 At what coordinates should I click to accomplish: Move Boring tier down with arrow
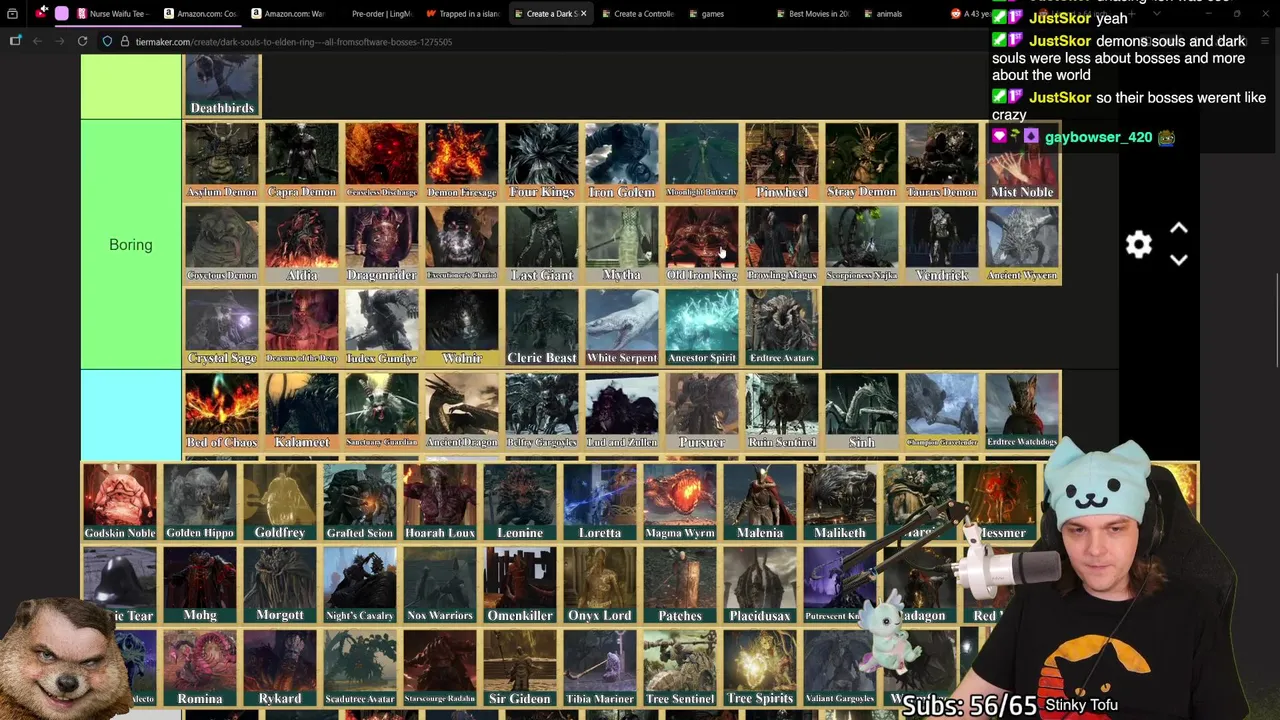(1179, 260)
